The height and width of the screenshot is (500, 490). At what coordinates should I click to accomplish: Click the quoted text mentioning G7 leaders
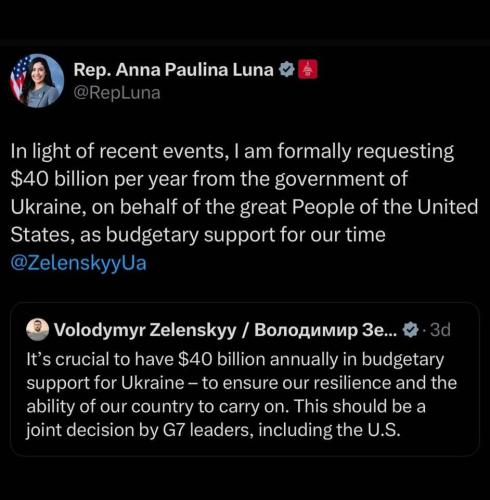[x=213, y=430]
